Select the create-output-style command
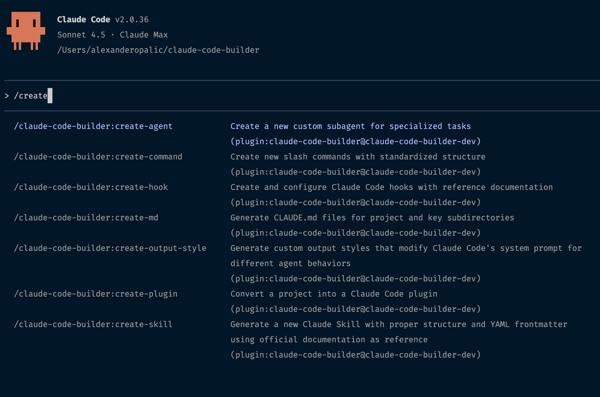 [x=110, y=248]
